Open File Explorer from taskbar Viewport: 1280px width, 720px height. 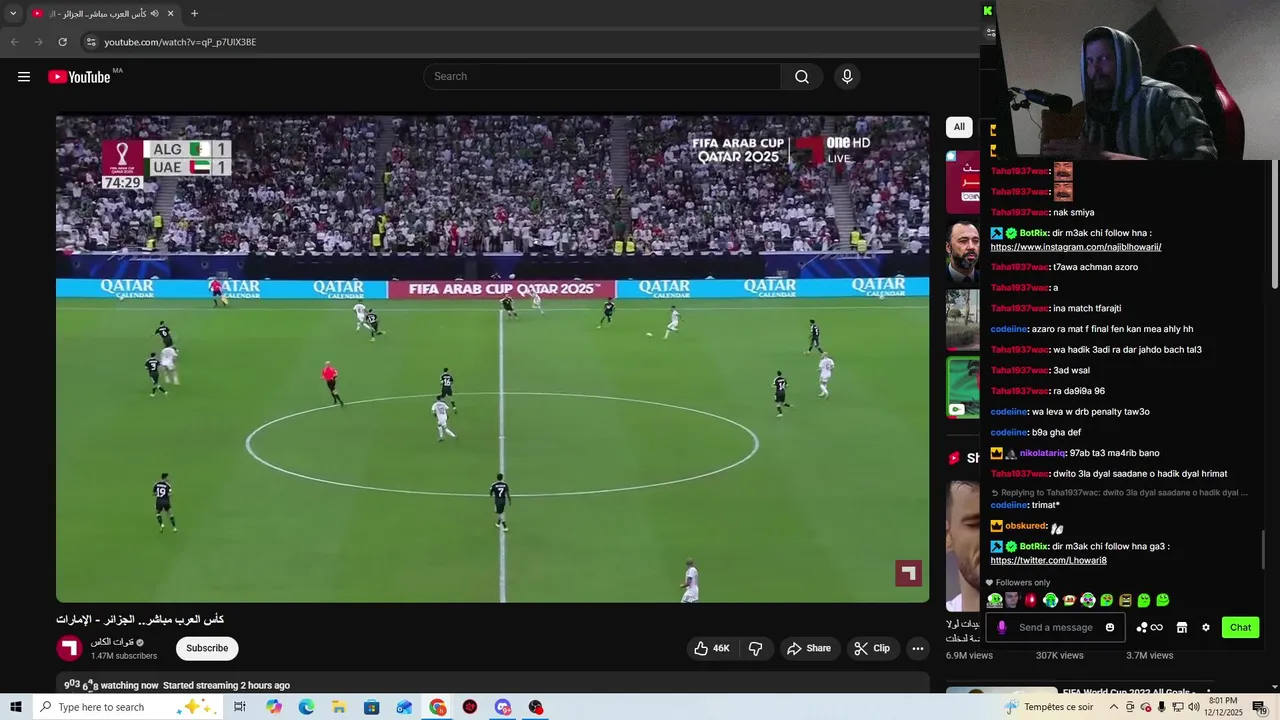[339, 707]
